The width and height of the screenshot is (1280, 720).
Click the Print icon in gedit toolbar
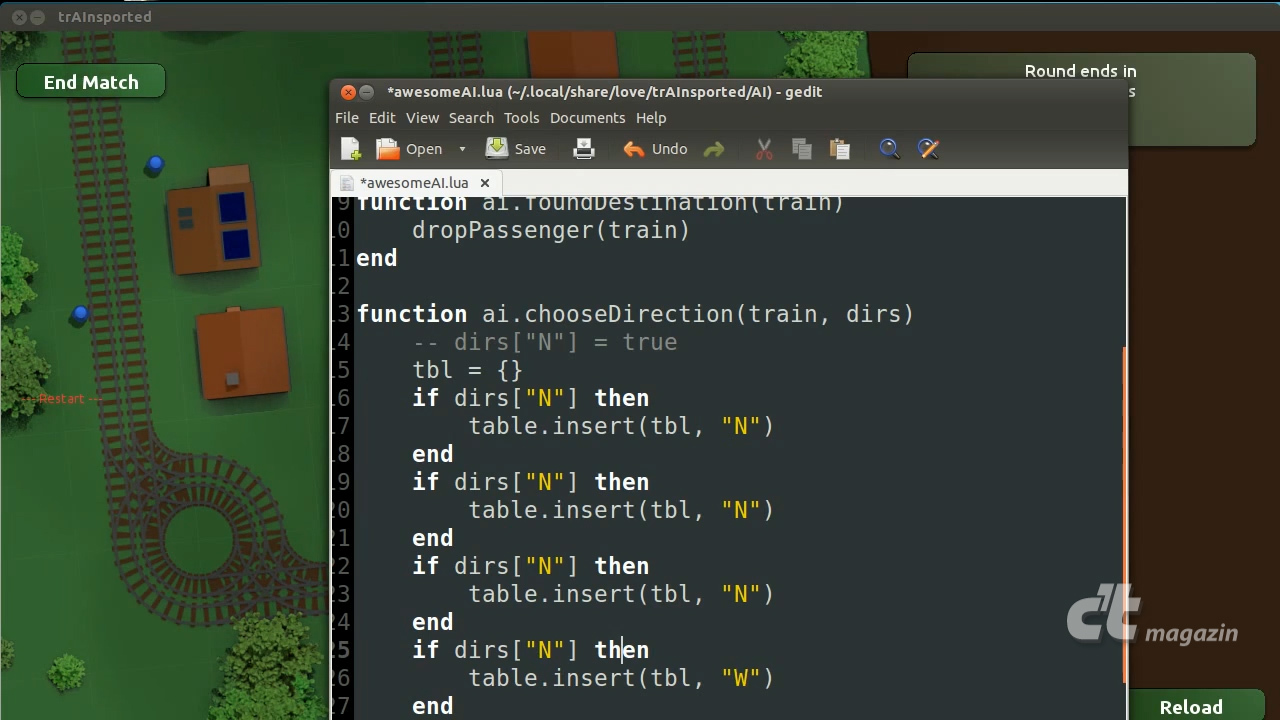(584, 149)
